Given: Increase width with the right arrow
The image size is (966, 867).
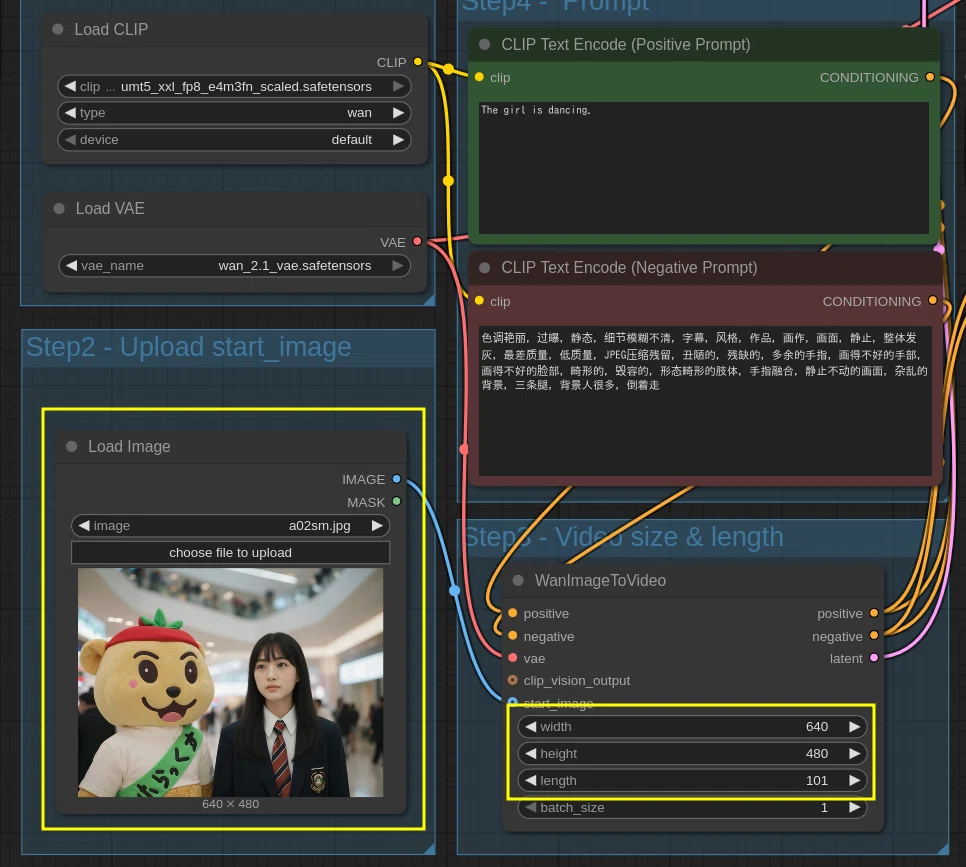Looking at the screenshot, I should coord(854,727).
